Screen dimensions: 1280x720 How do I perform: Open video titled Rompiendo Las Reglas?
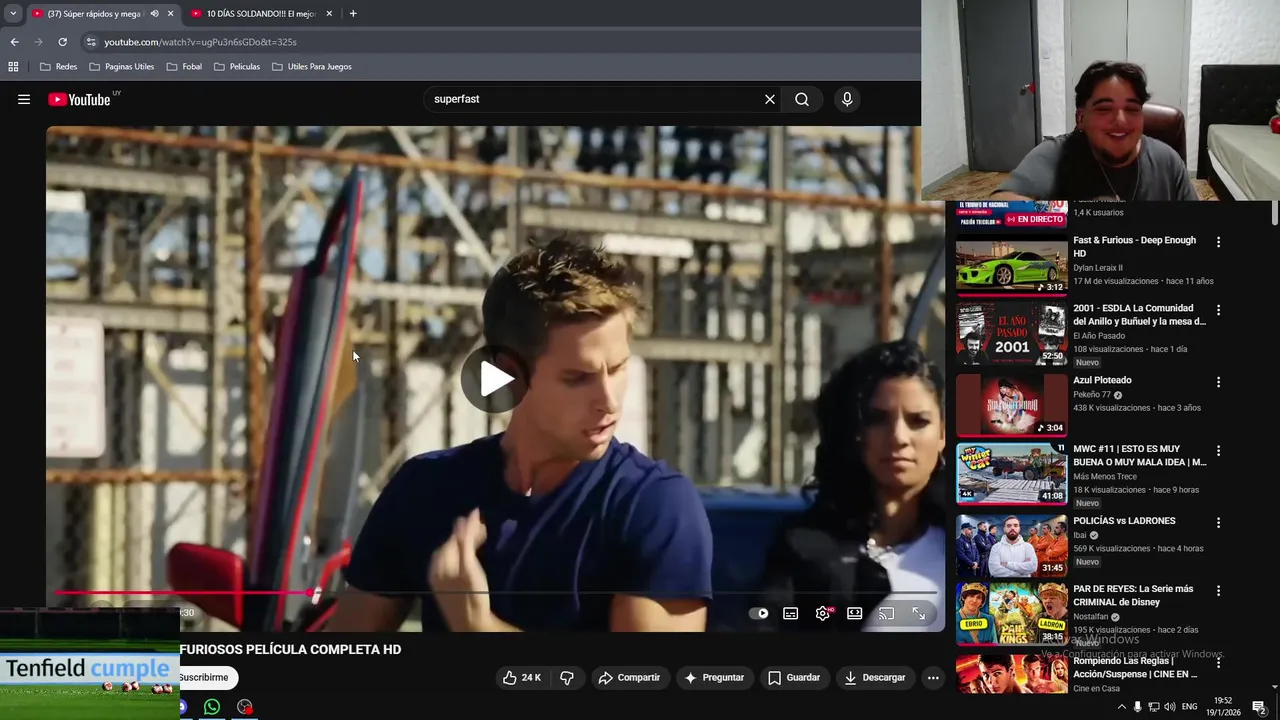1135,667
